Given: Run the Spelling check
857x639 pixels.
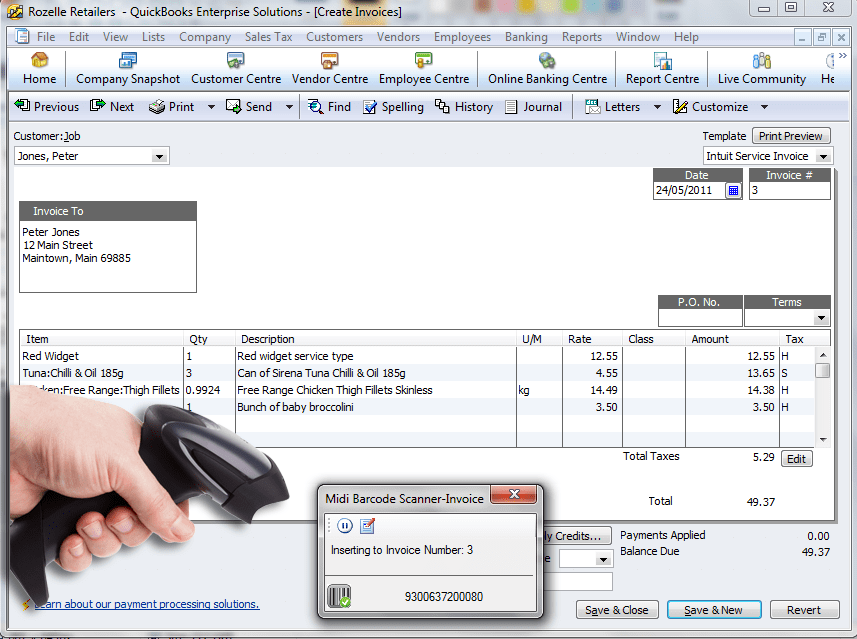Looking at the screenshot, I should 370,106.
